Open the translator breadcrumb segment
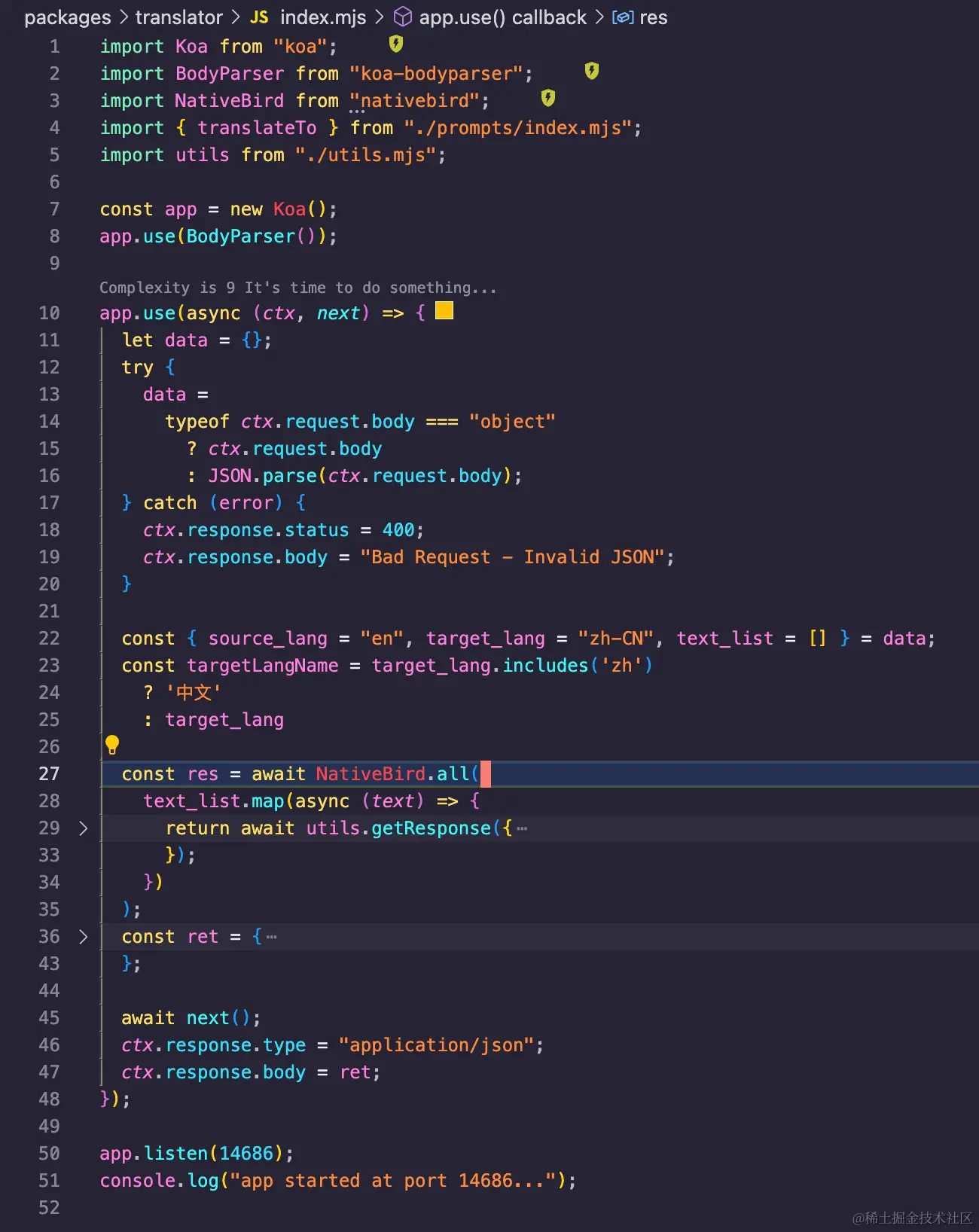 178,17
